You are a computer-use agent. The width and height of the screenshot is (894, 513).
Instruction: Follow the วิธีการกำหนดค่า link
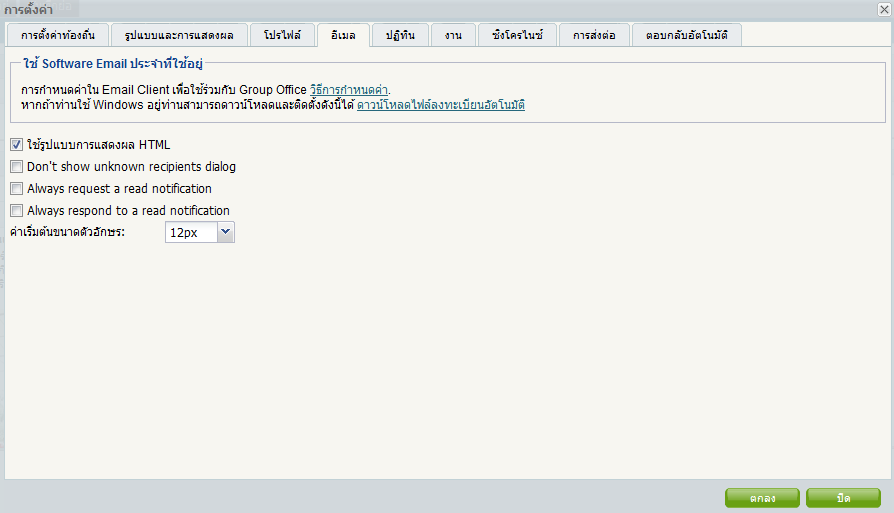[349, 90]
